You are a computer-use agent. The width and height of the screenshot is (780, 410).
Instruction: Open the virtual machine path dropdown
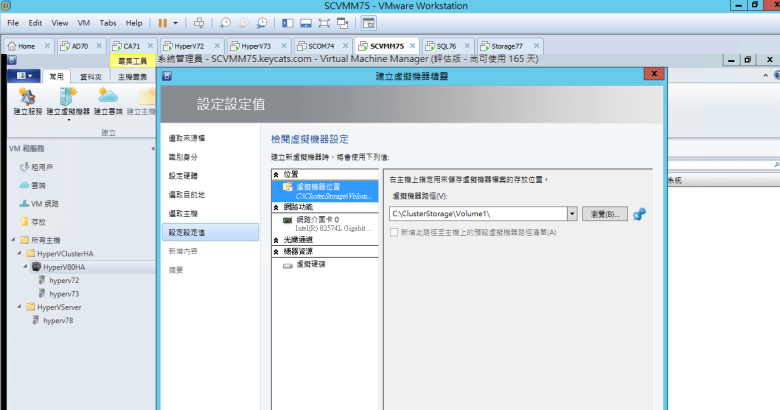tap(571, 214)
